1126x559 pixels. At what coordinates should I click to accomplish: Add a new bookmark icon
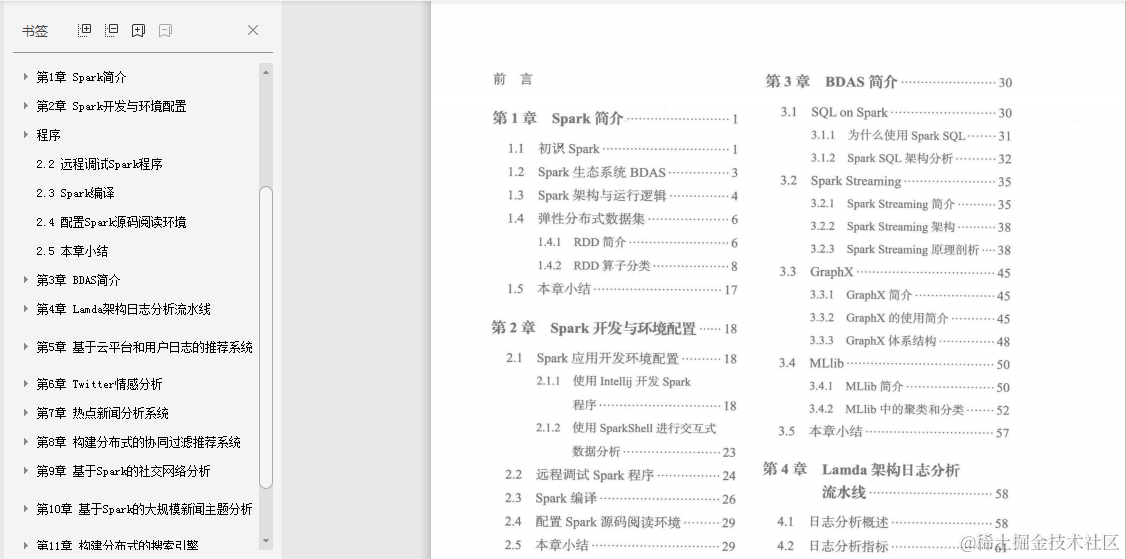click(139, 30)
